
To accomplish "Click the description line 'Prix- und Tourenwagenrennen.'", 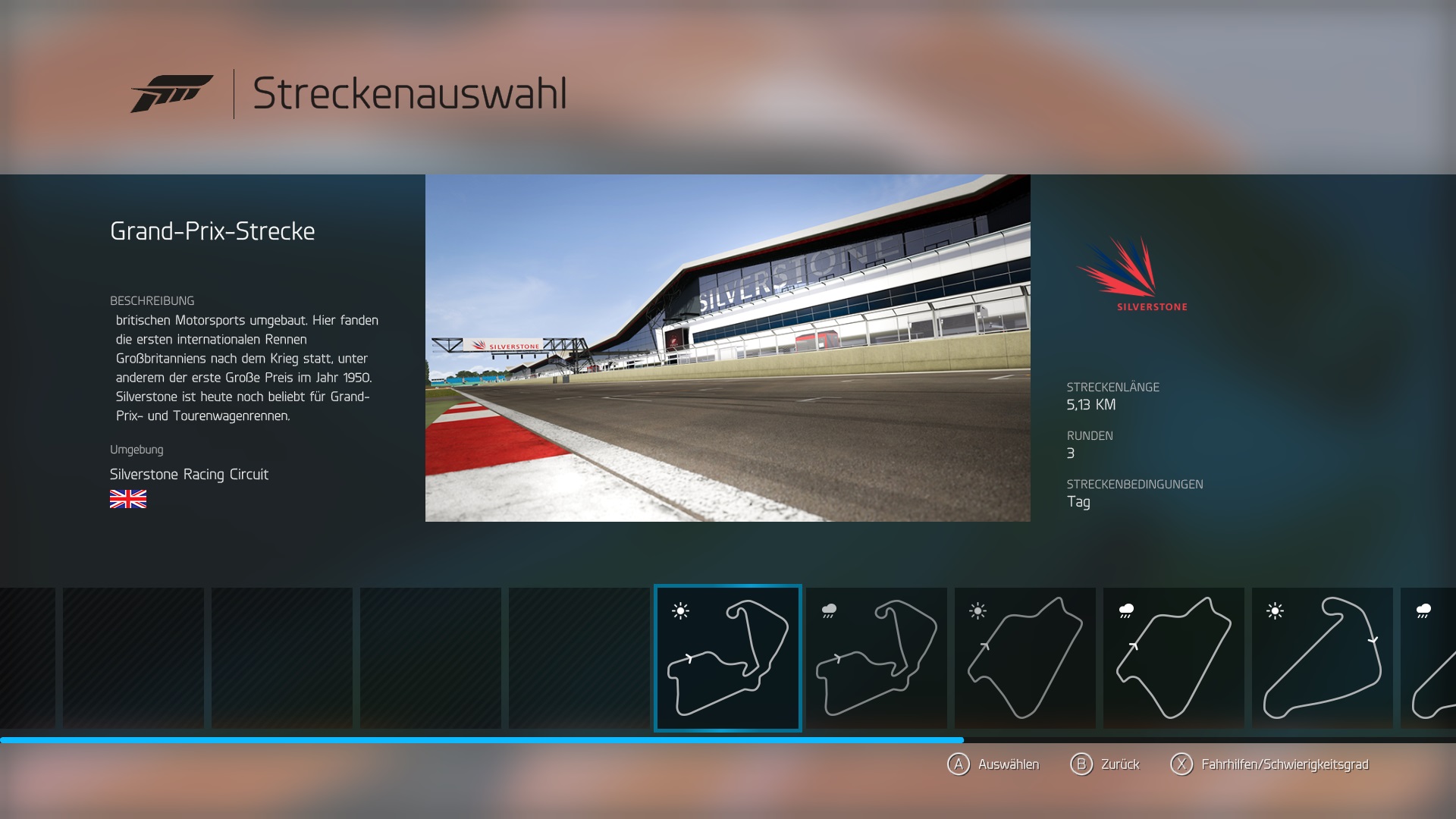I will click(202, 416).
